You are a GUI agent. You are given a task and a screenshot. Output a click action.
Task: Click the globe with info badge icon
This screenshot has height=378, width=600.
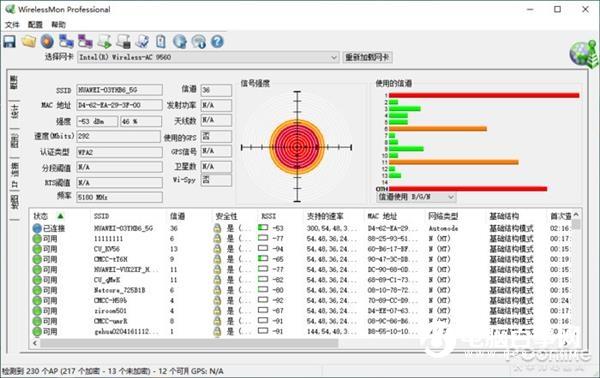pos(199,41)
